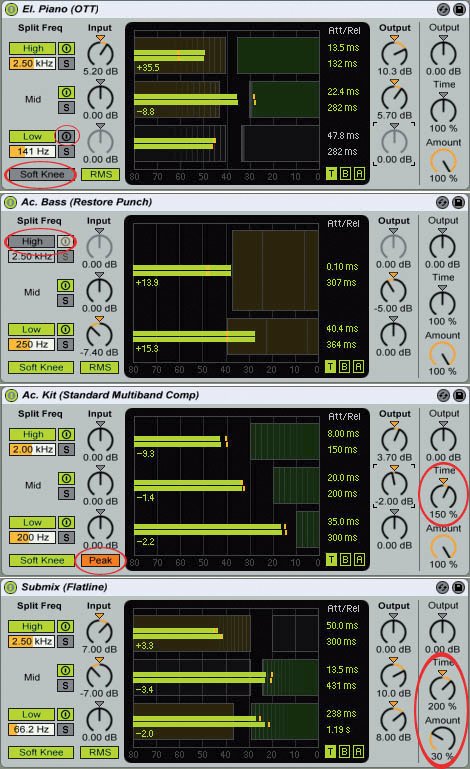Click the 5.20 dB High input knob in El. Piano
470x769 pixels.
tap(100, 53)
